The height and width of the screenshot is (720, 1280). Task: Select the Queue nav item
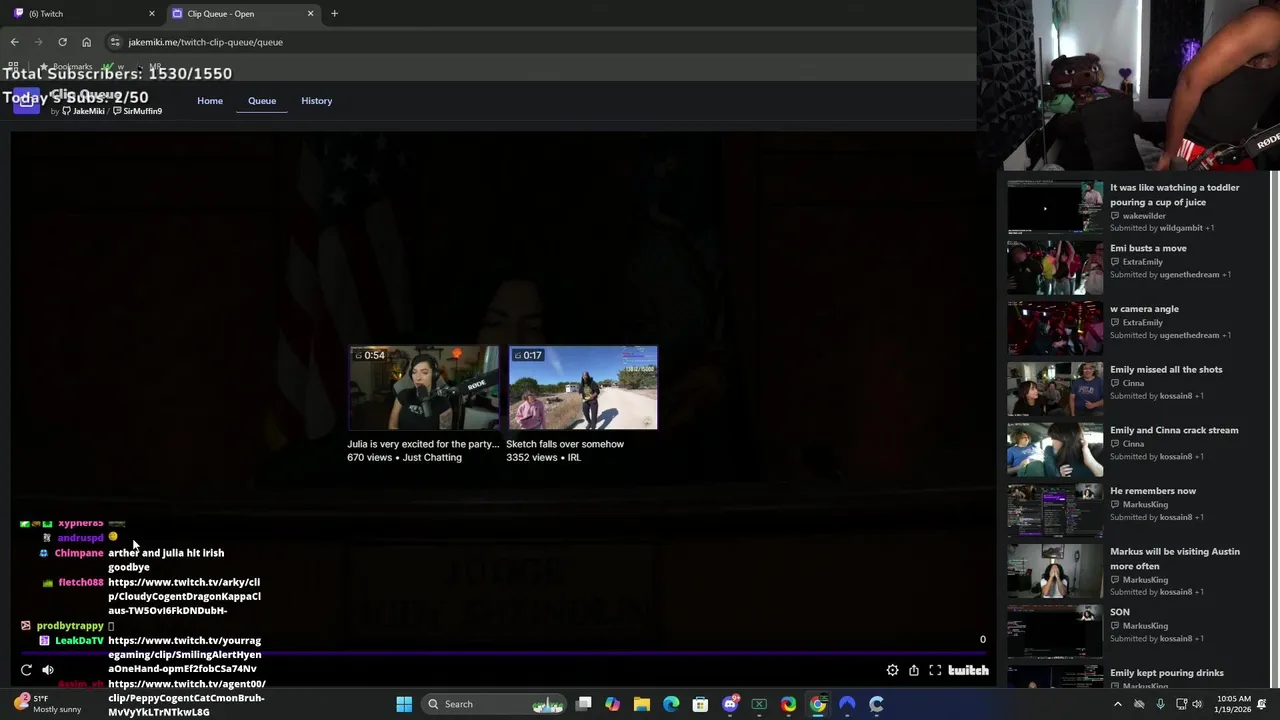pos(262,101)
